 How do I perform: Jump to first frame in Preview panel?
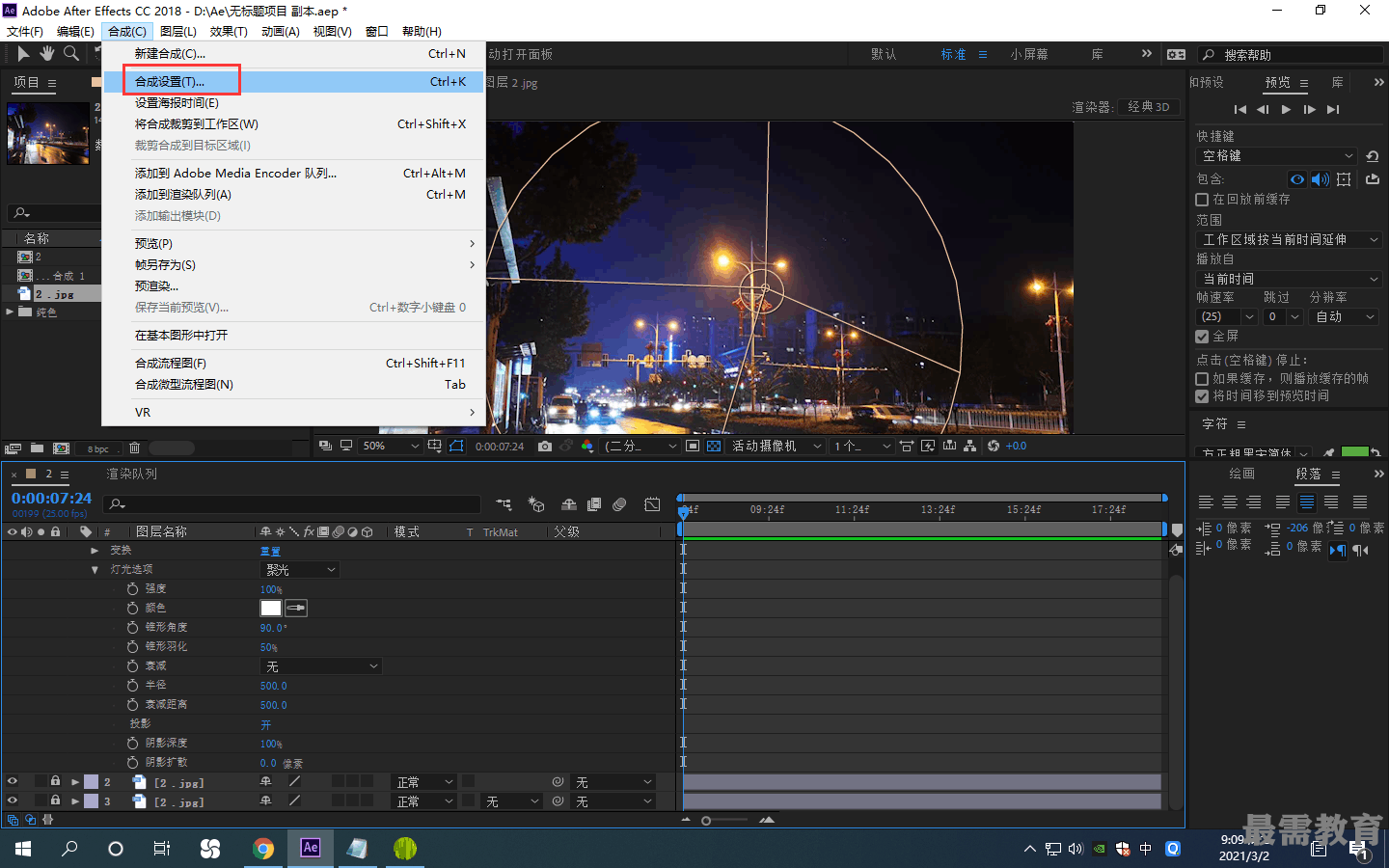point(1240,109)
